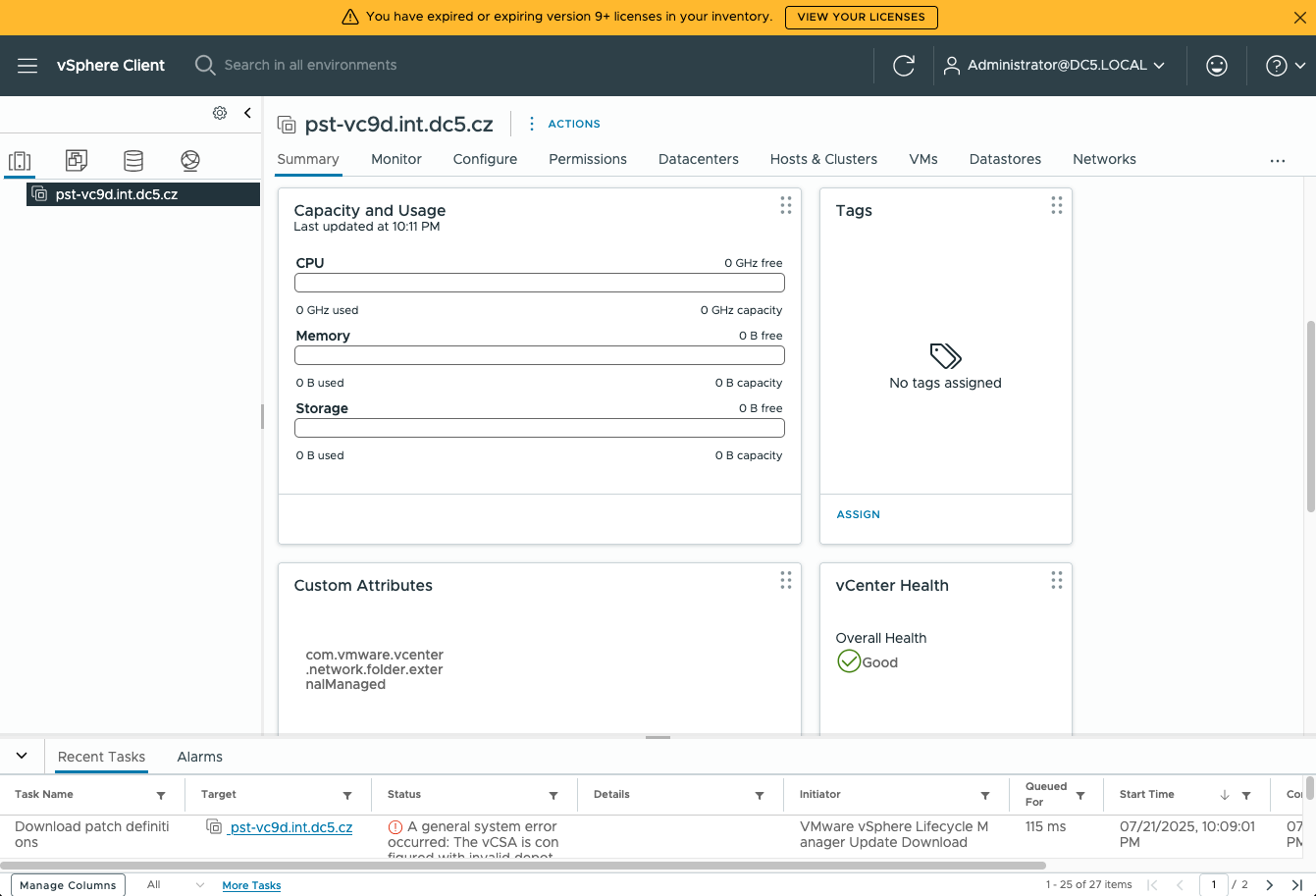
Task: Switch to Networking inventory view
Action: [x=190, y=161]
